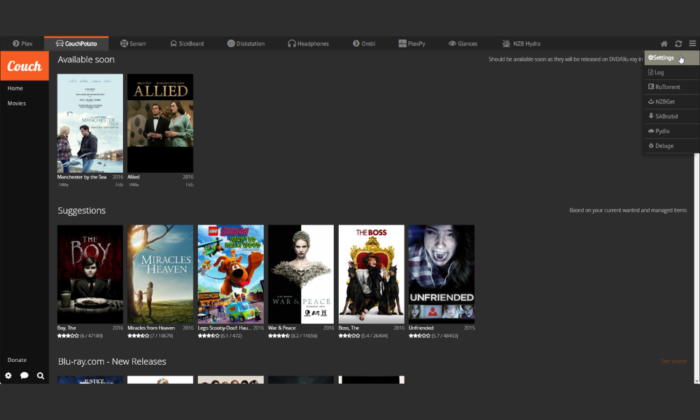Switch to the Sonarr tab

coord(133,43)
